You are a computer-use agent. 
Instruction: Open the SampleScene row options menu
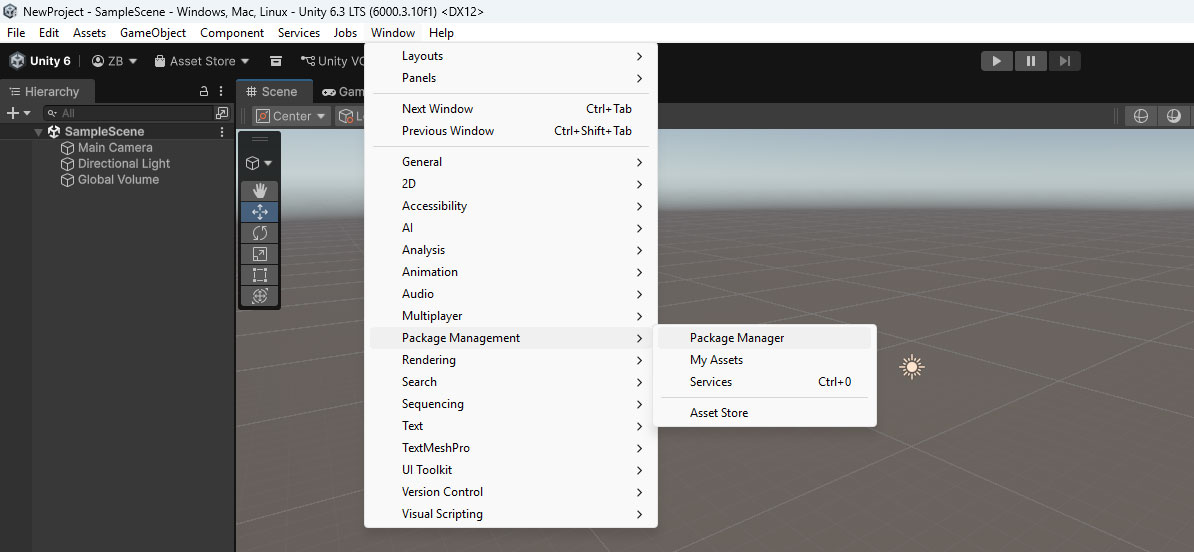pyautogui.click(x=222, y=132)
